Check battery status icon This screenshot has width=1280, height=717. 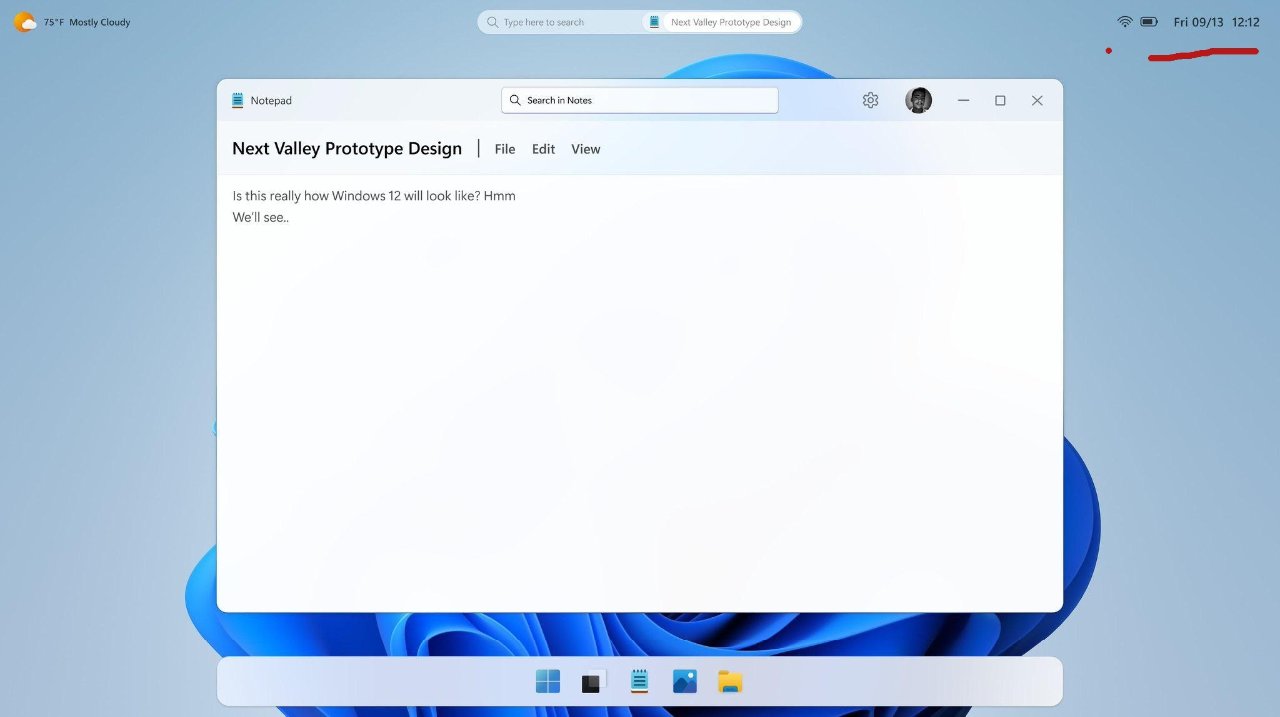[x=1150, y=22]
